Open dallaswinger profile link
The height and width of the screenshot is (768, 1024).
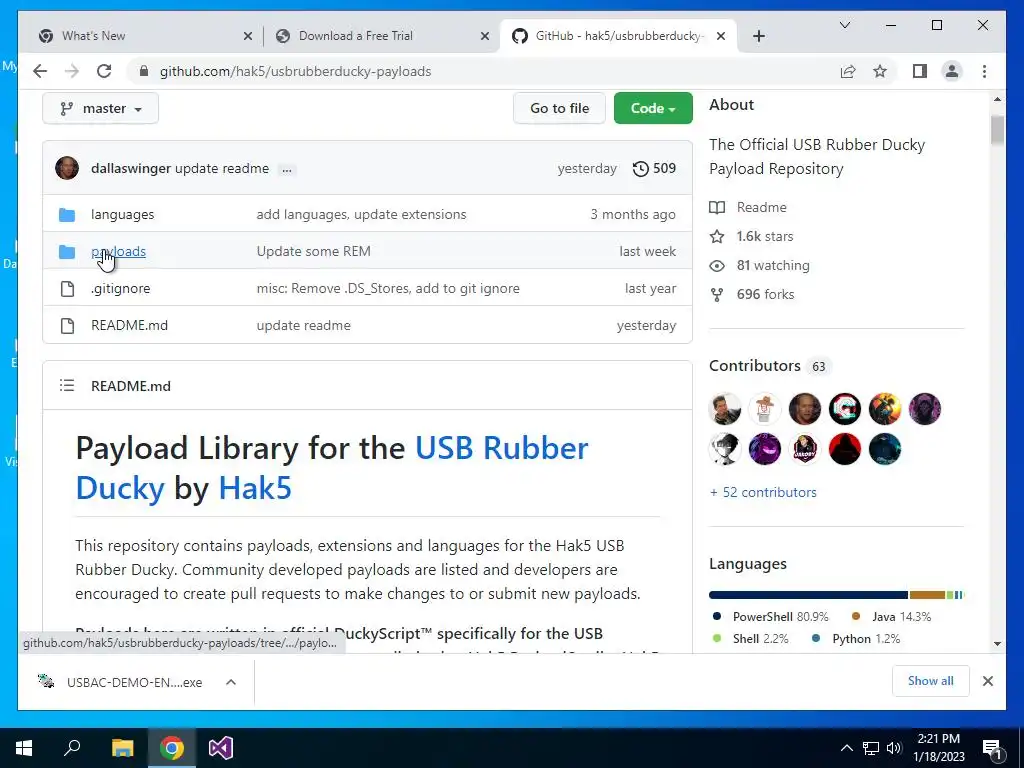(x=131, y=168)
